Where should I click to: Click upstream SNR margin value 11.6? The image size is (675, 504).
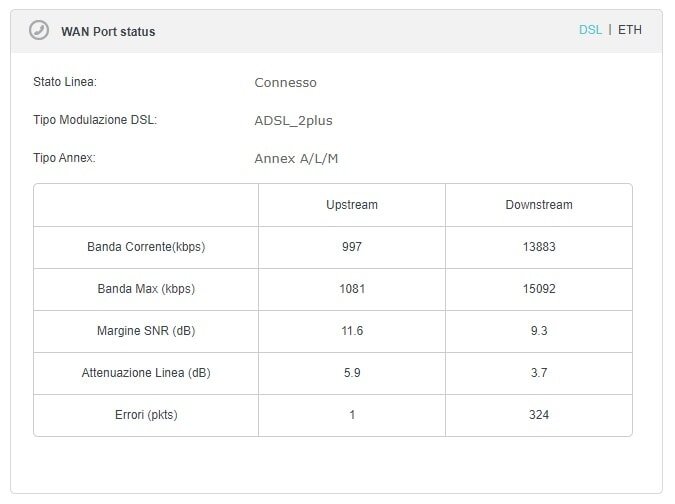(x=352, y=331)
